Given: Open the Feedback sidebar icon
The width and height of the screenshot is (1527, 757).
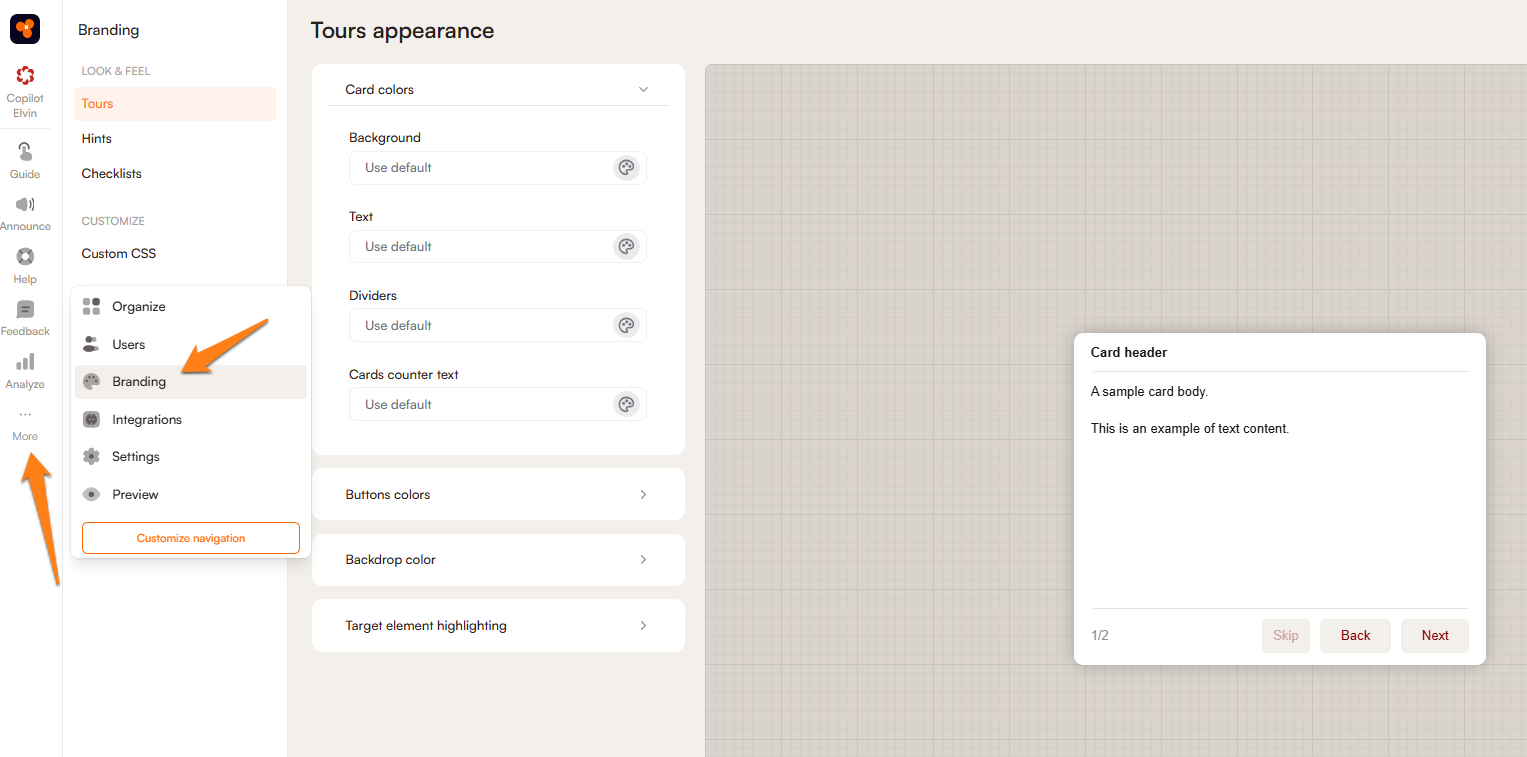Looking at the screenshot, I should [25, 310].
